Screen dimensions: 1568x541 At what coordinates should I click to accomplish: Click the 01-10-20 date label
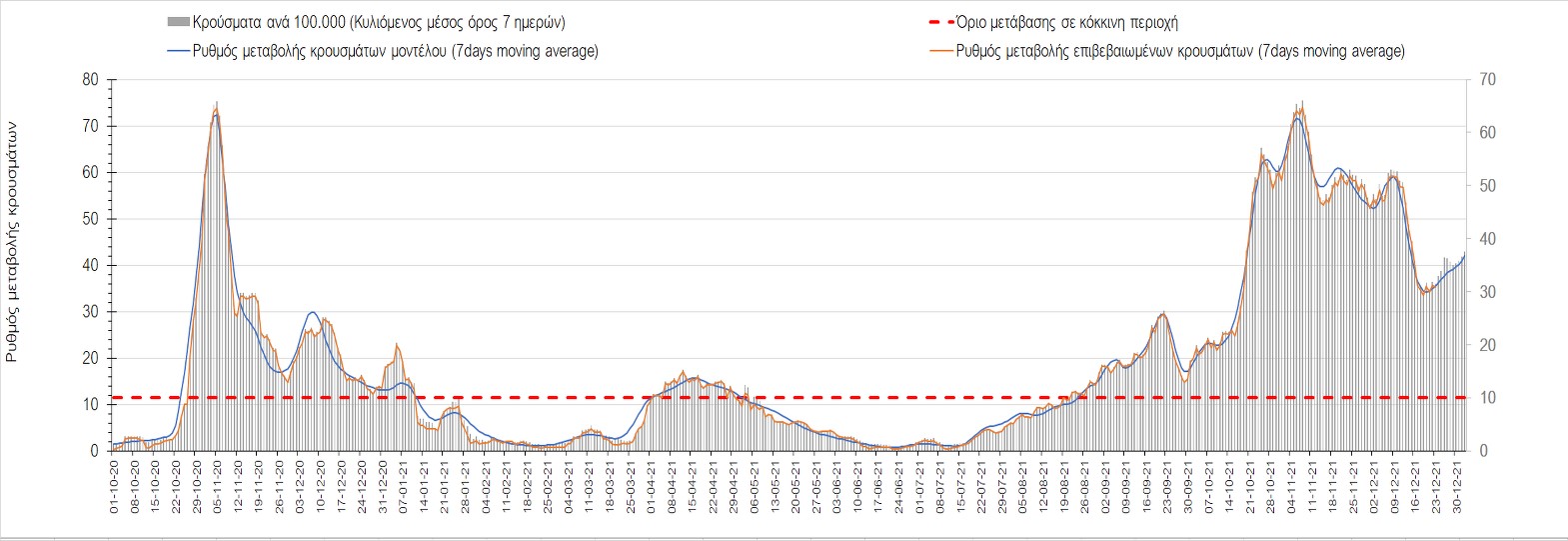click(114, 486)
